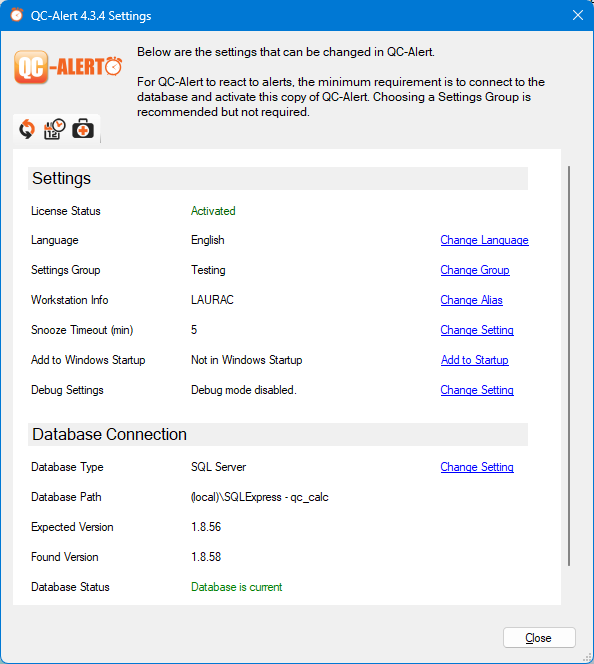Viewport: 594px width, 664px height.
Task: Click the resize grip in window corner
Action: (588, 658)
